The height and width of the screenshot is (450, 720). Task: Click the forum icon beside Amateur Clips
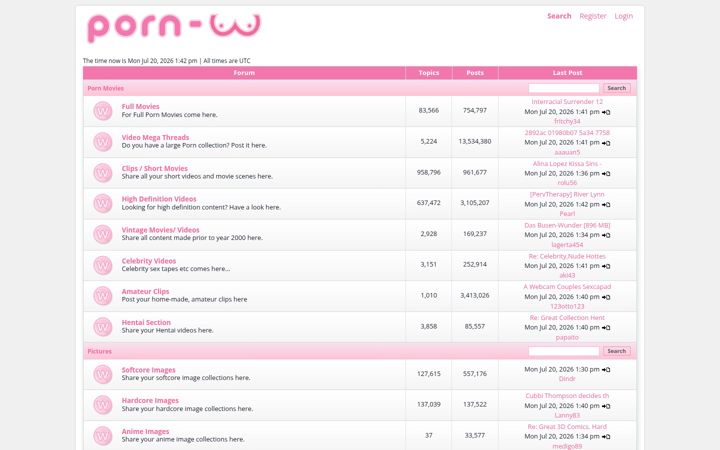[x=102, y=296]
